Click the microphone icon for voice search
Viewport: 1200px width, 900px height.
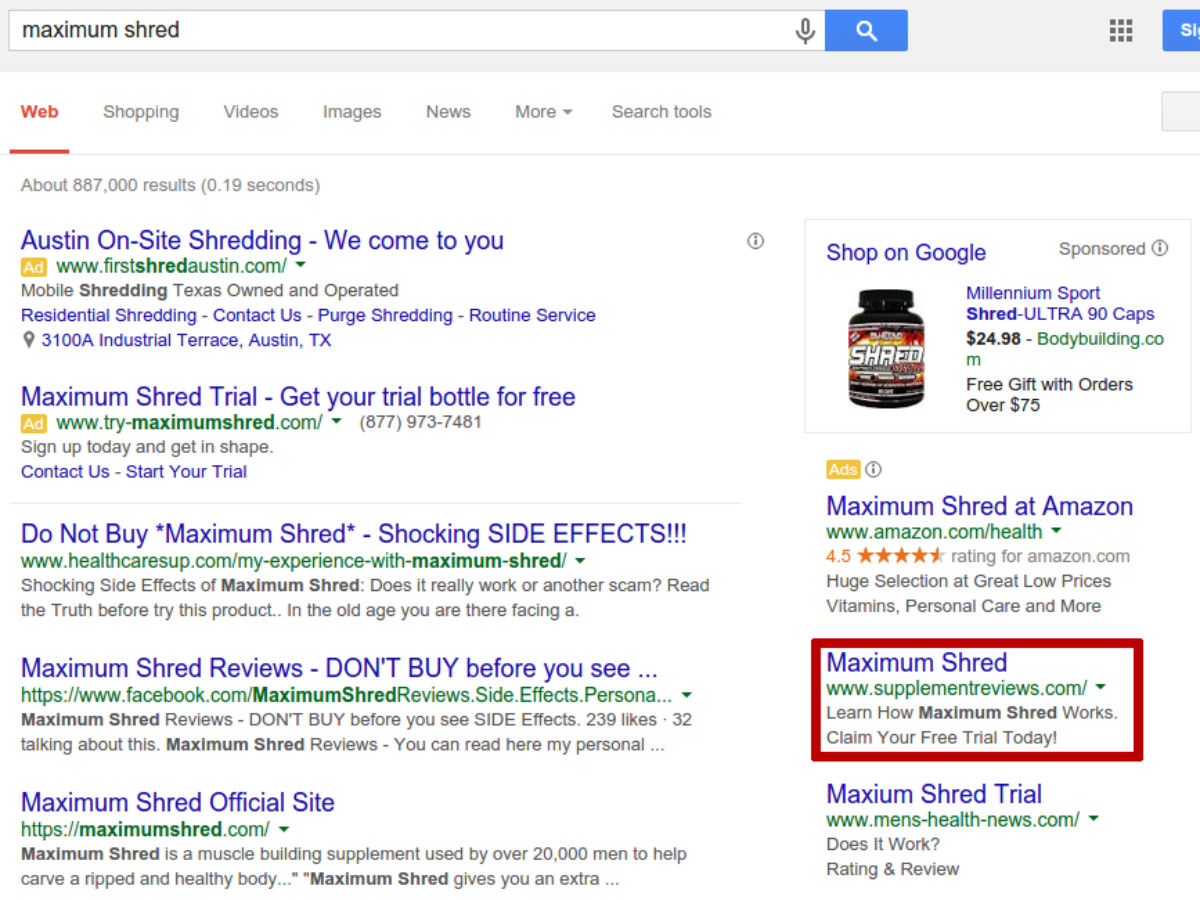805,30
